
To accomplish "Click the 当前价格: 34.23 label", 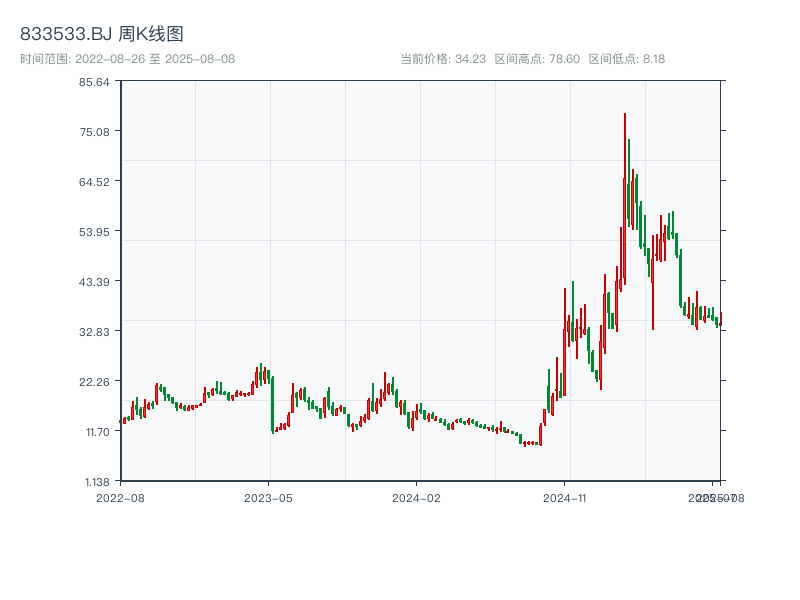I will click(443, 59).
